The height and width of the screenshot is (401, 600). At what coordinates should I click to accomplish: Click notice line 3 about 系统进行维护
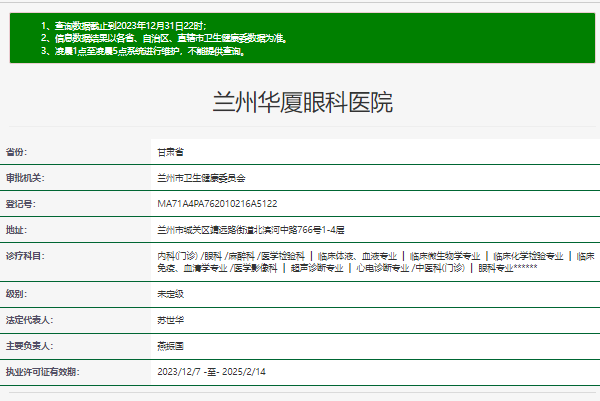click(x=143, y=51)
